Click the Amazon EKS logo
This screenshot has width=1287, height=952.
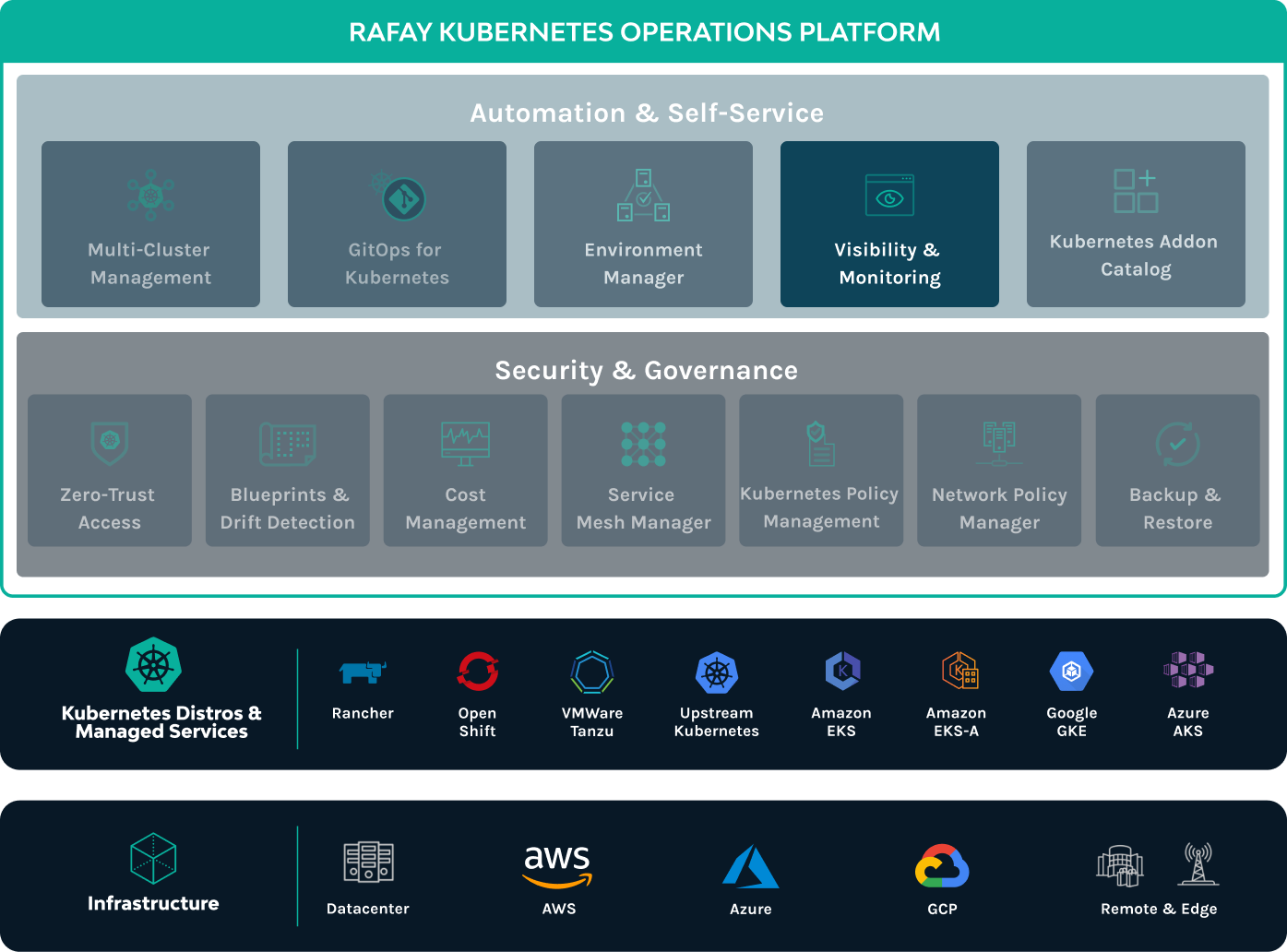pos(842,671)
